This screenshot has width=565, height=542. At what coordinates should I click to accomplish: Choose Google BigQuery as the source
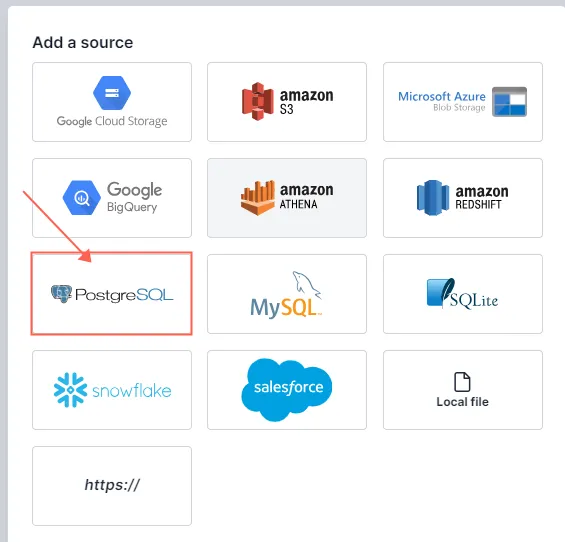[112, 198]
